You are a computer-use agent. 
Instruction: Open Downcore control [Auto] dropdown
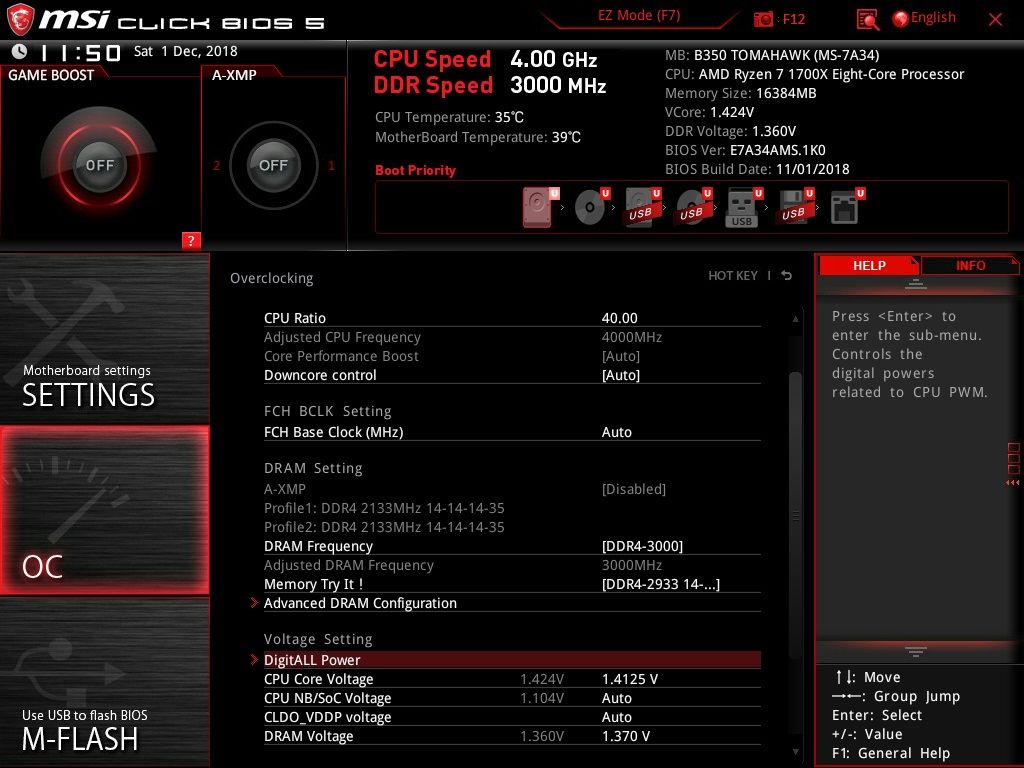pyautogui.click(x=620, y=376)
